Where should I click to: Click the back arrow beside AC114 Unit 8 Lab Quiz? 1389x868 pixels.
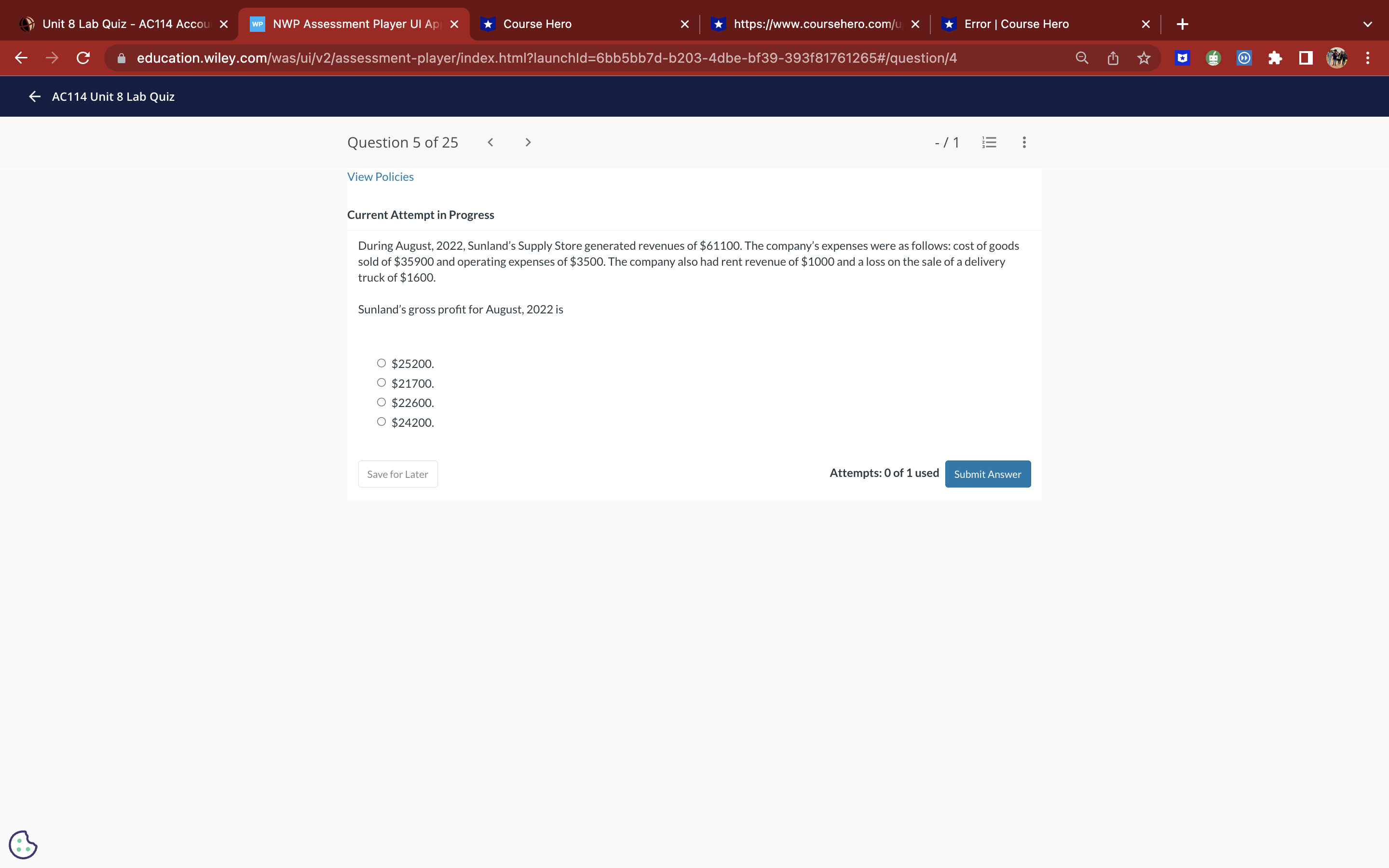tap(34, 96)
